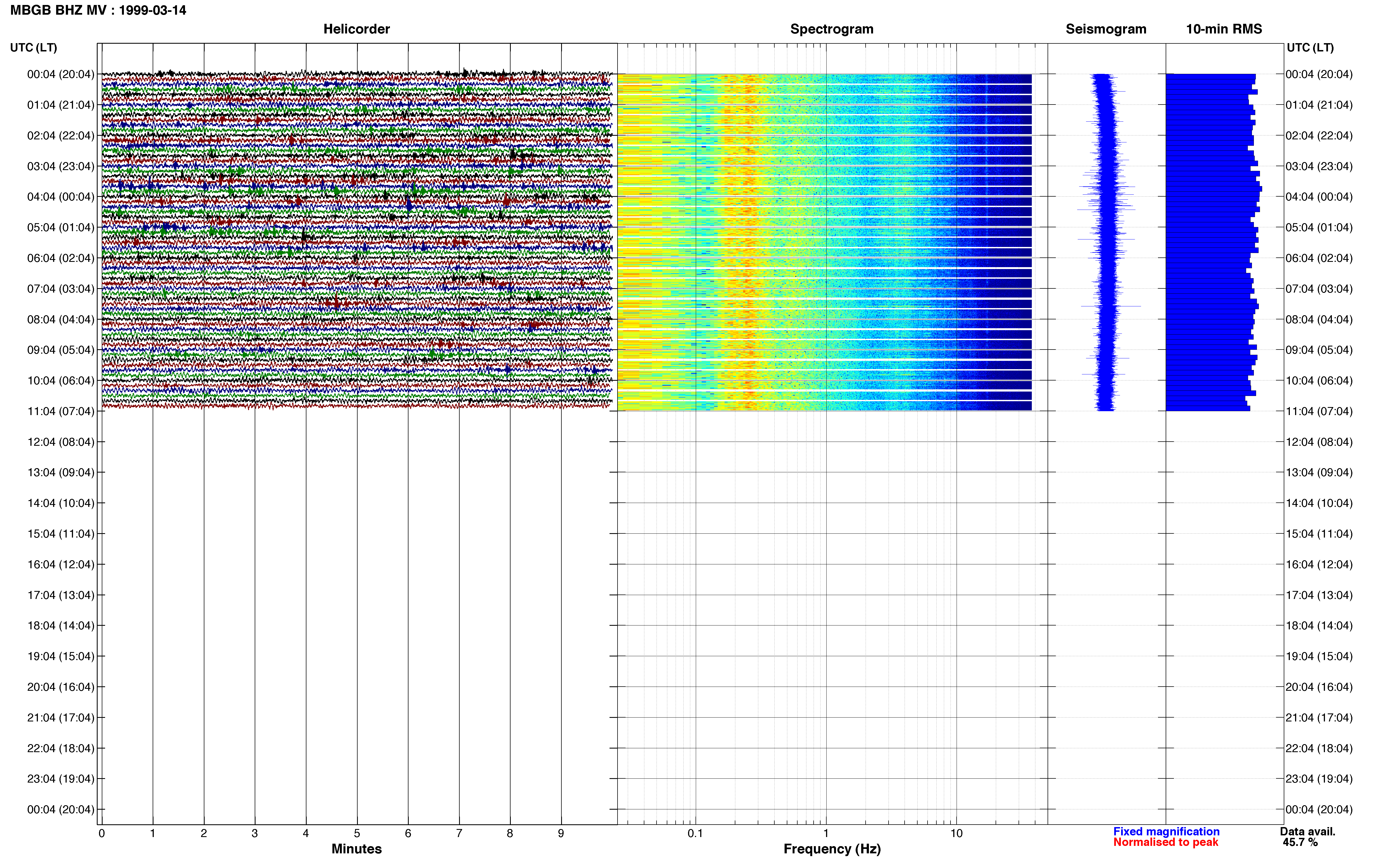Click the '0.1' tick on the frequency axis
Image resolution: width=1388 pixels, height=868 pixels.
695,833
